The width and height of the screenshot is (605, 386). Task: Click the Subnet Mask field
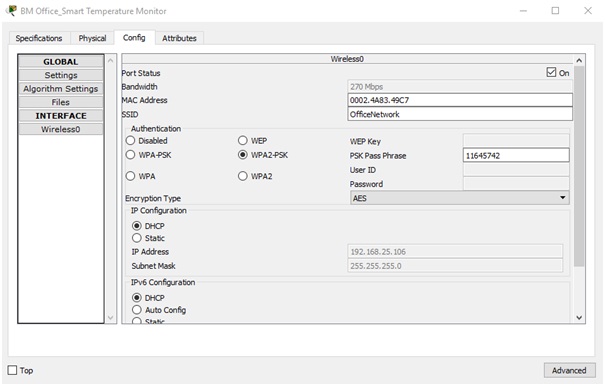455,266
